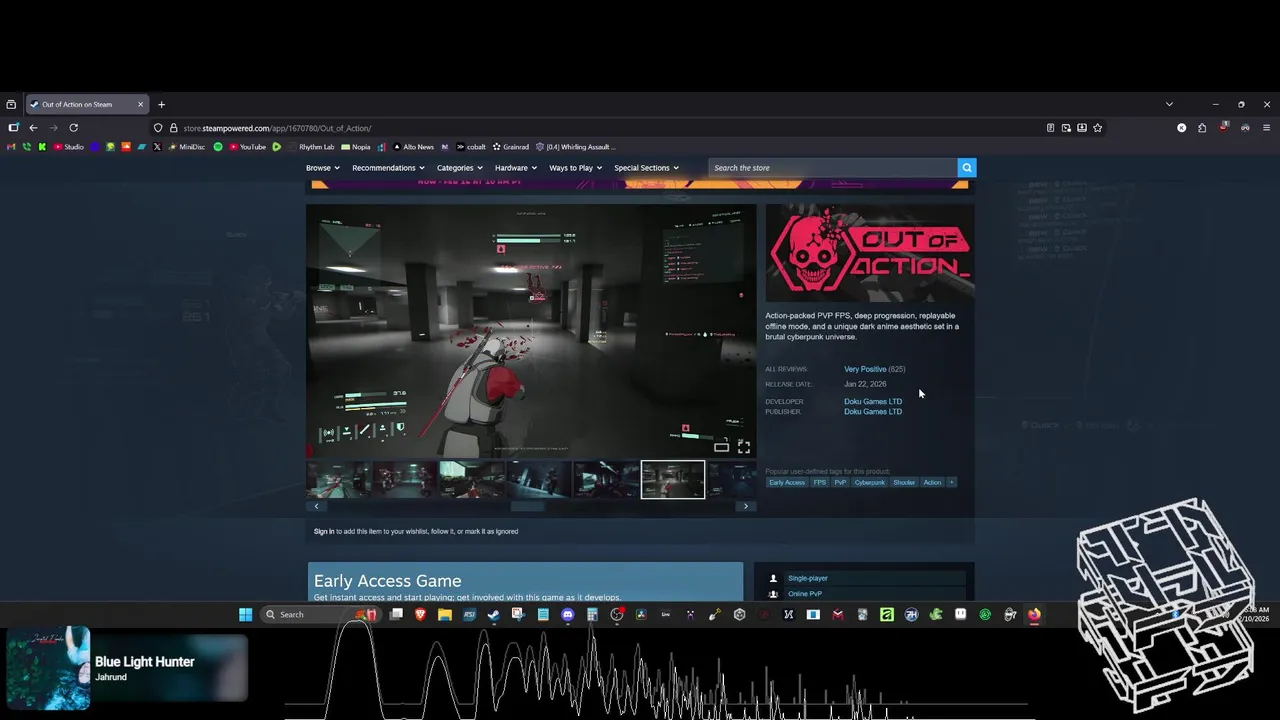1280x720 pixels.
Task: Open the Single-player feature link
Action: pyautogui.click(x=808, y=578)
